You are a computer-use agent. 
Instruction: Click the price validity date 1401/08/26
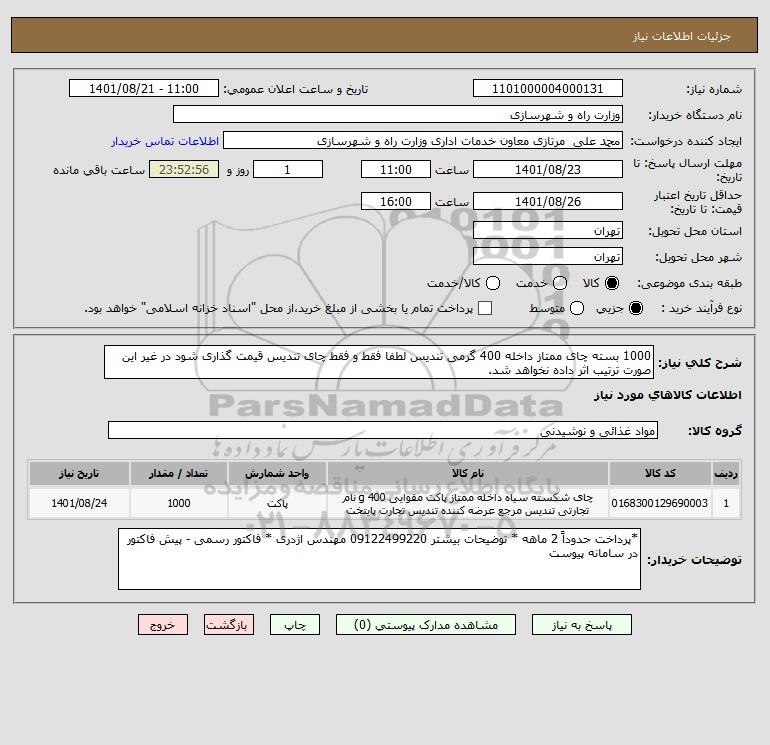point(548,201)
